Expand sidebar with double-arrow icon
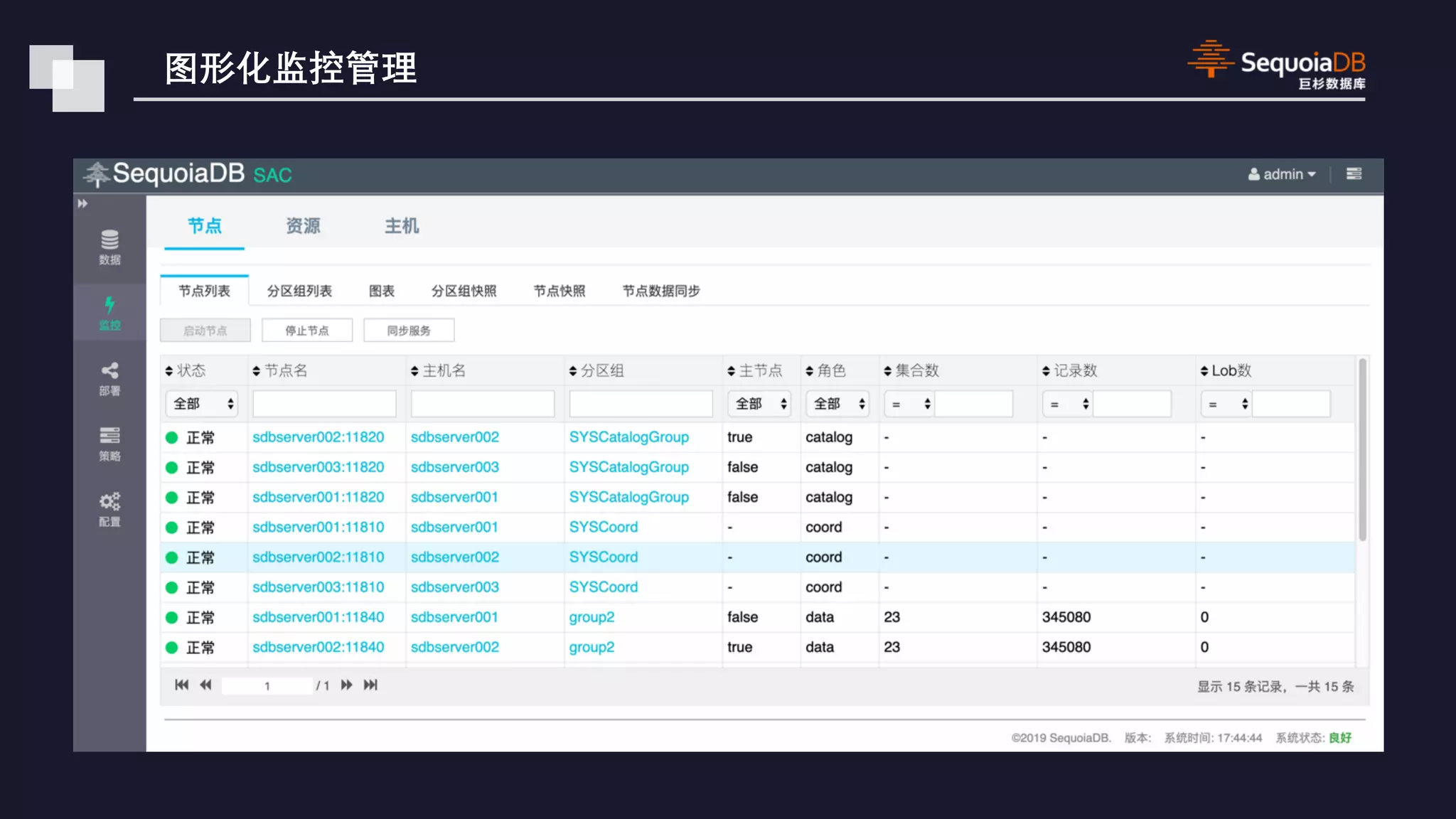Screen dimensions: 1456x819 coord(82,204)
